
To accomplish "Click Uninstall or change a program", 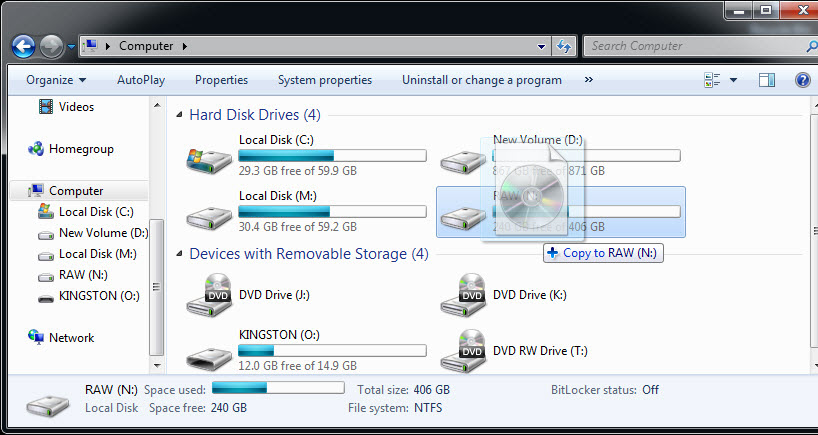I will [482, 80].
